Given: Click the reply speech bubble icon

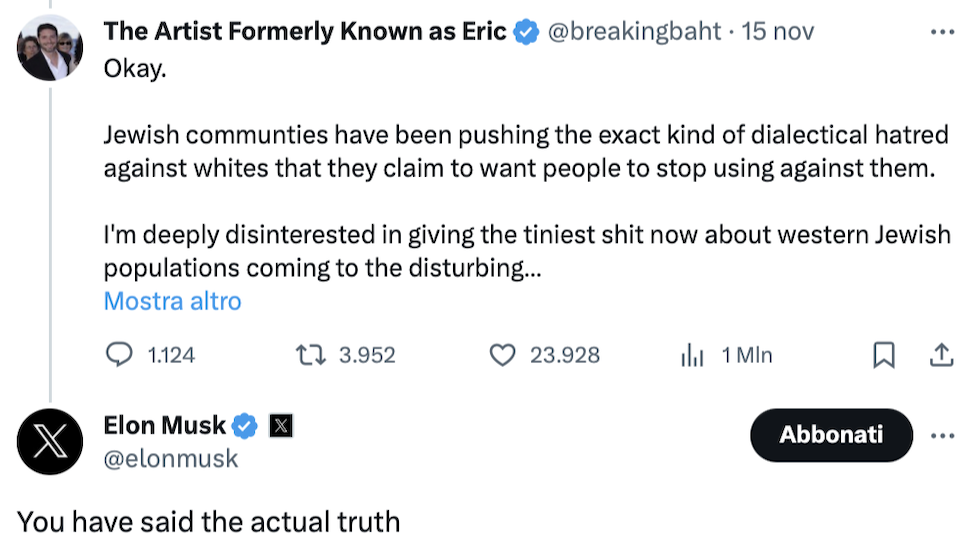Looking at the screenshot, I should coord(120,355).
